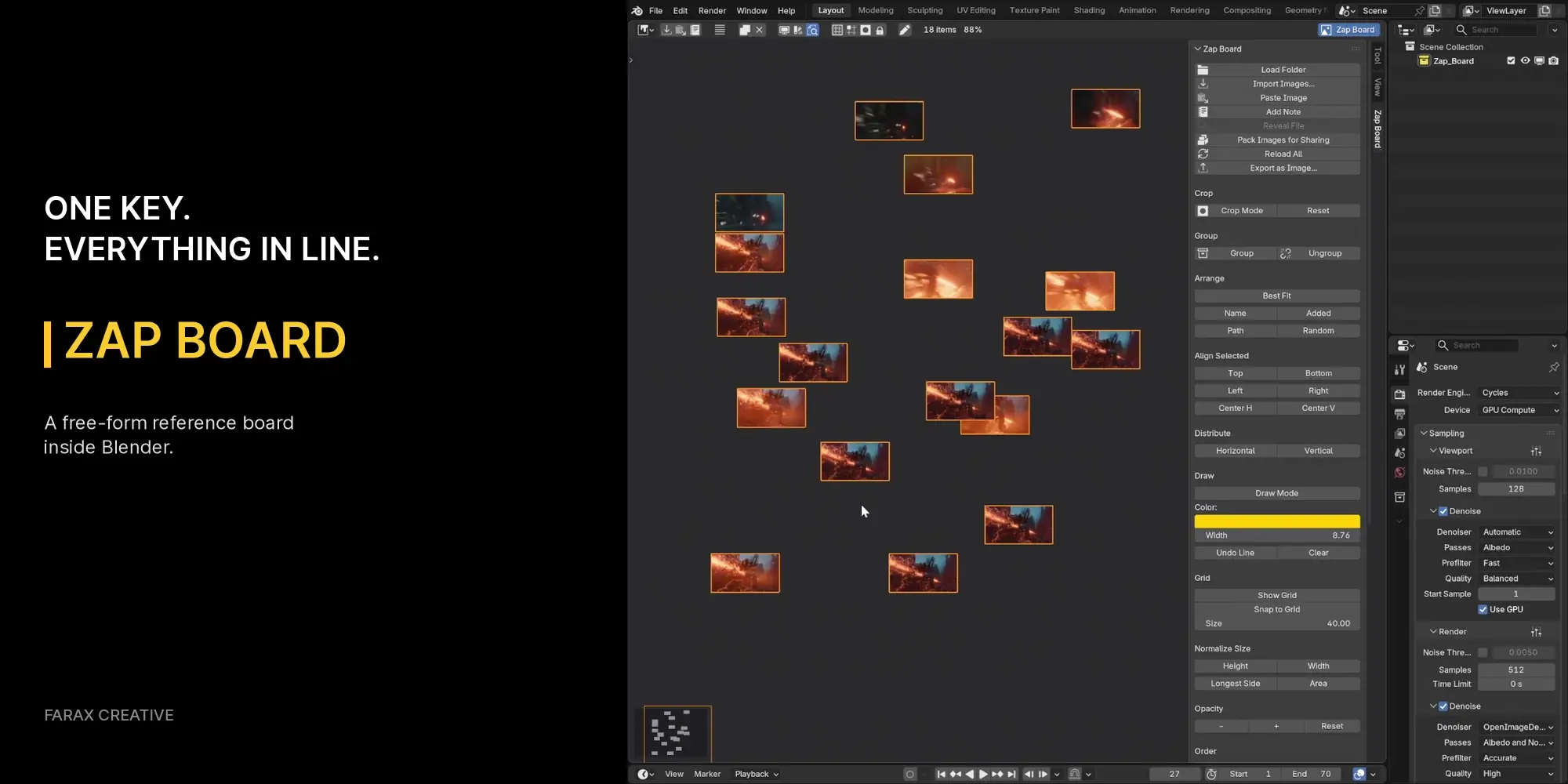Toggle Draw Mode button
This screenshot has width=1568, height=784.
(x=1277, y=494)
